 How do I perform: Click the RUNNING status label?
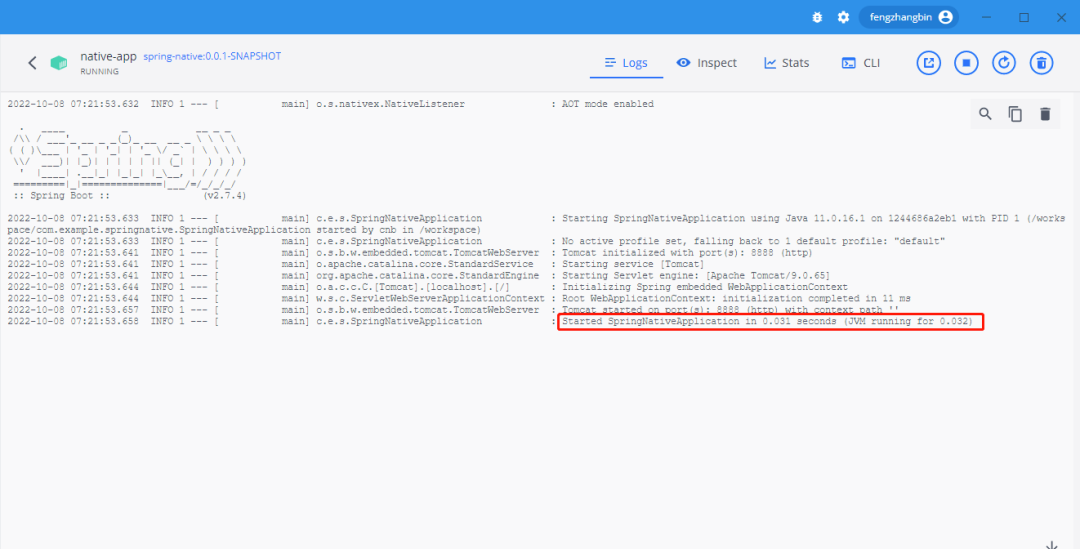[99, 72]
